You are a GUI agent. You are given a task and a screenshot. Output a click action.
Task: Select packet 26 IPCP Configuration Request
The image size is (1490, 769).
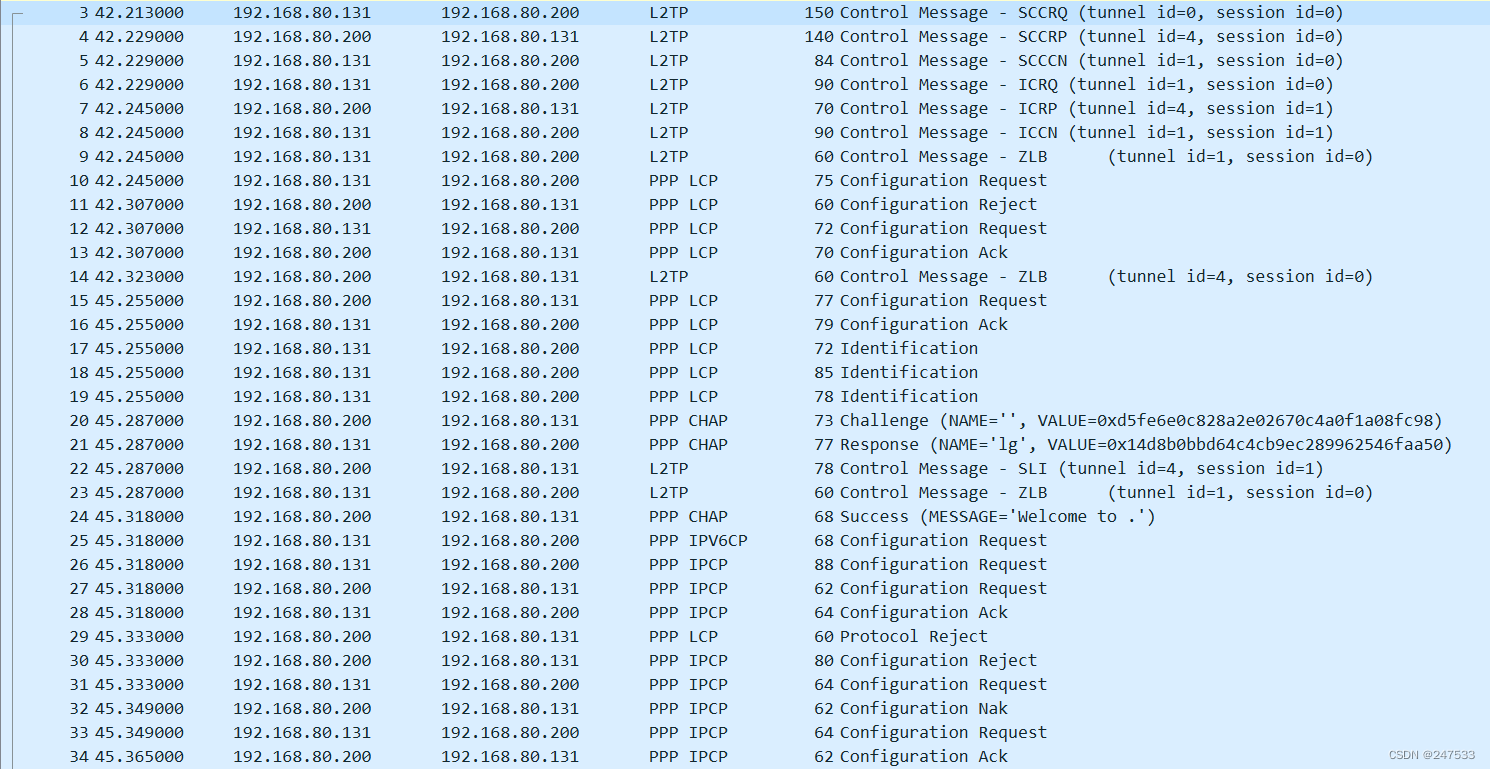point(745,565)
